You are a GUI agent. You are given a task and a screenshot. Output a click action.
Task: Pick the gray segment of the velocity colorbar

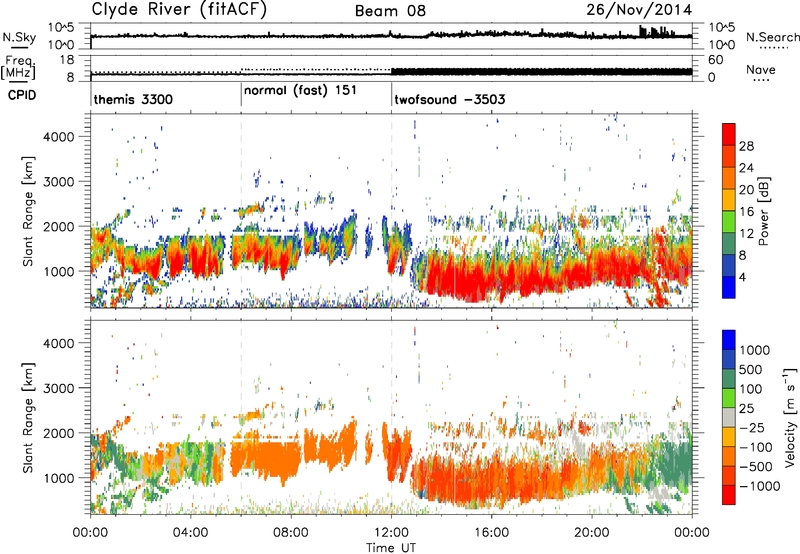[x=729, y=418]
